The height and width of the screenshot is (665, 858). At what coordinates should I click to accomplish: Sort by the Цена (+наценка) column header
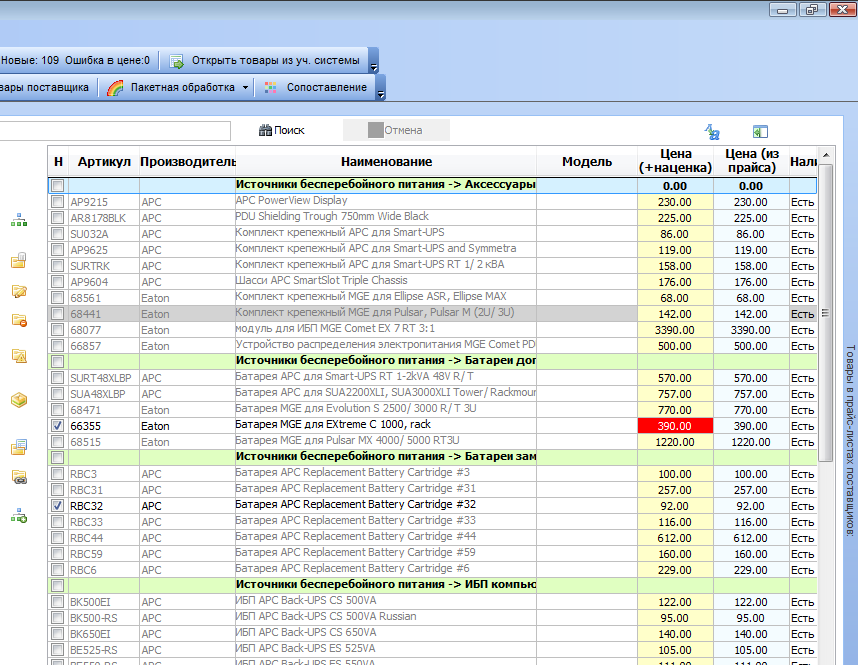[675, 161]
